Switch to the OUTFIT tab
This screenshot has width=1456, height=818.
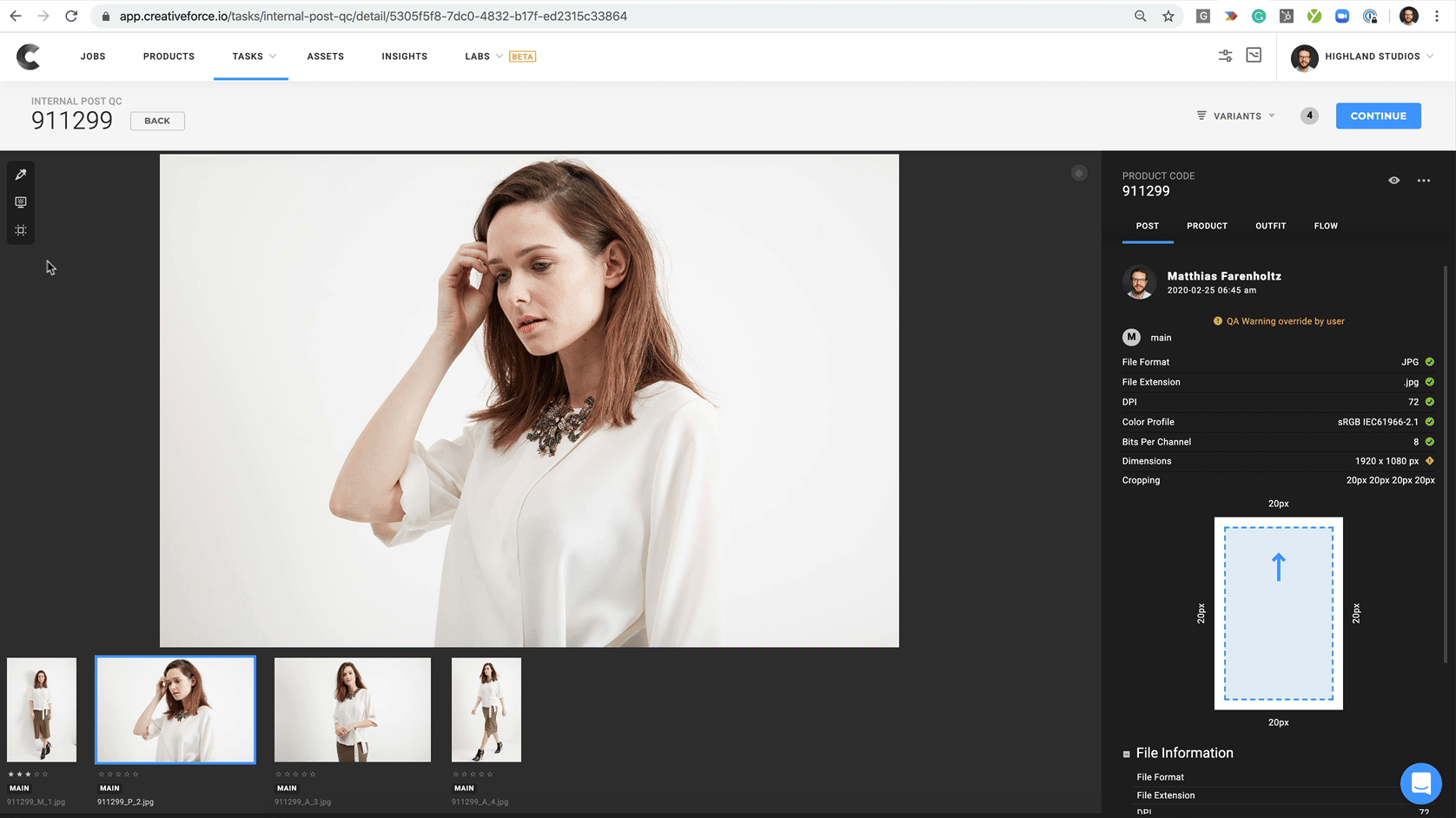point(1270,226)
